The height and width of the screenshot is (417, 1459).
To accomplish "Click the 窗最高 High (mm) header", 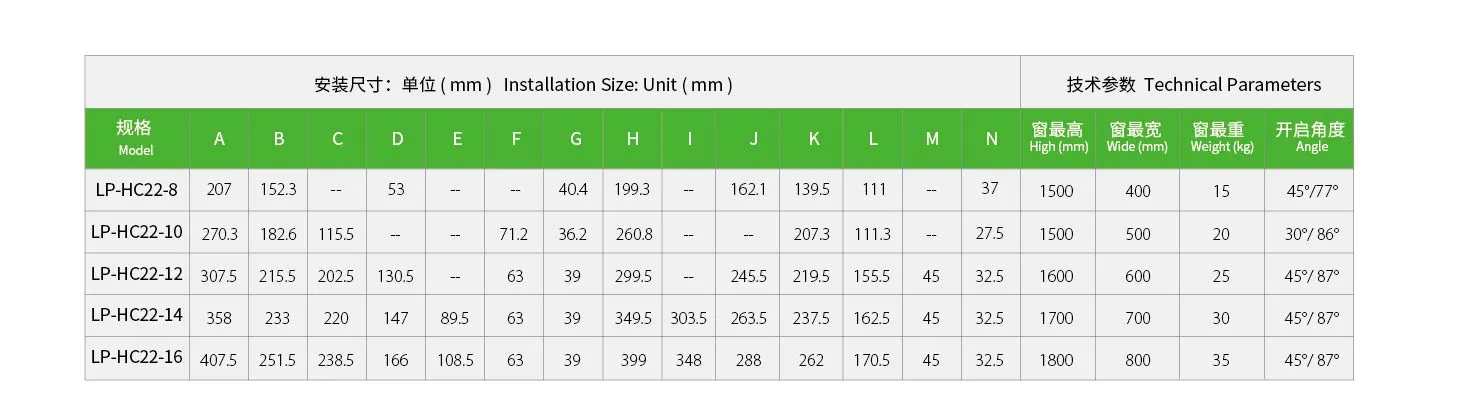I will click(1058, 138).
